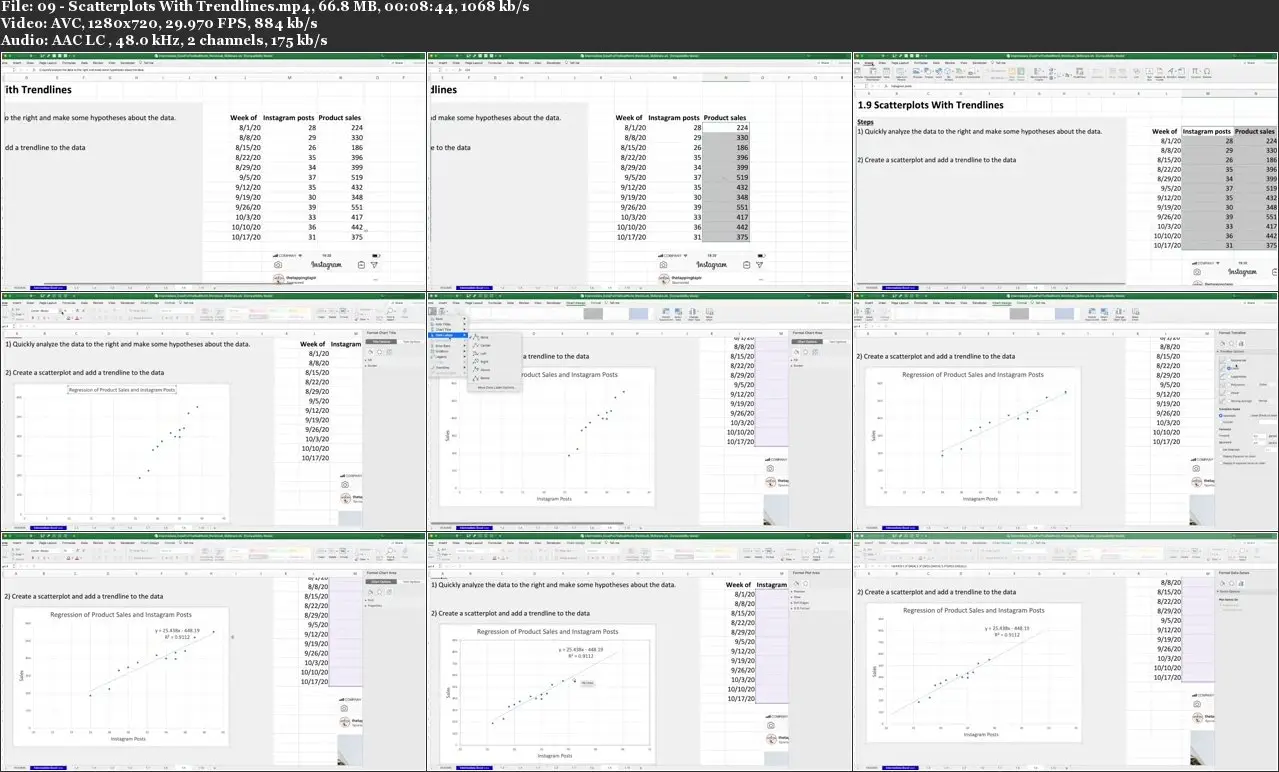Image resolution: width=1279 pixels, height=772 pixels.
Task: Click Table icon in the Insert ribbon frame
Action: tap(886, 72)
